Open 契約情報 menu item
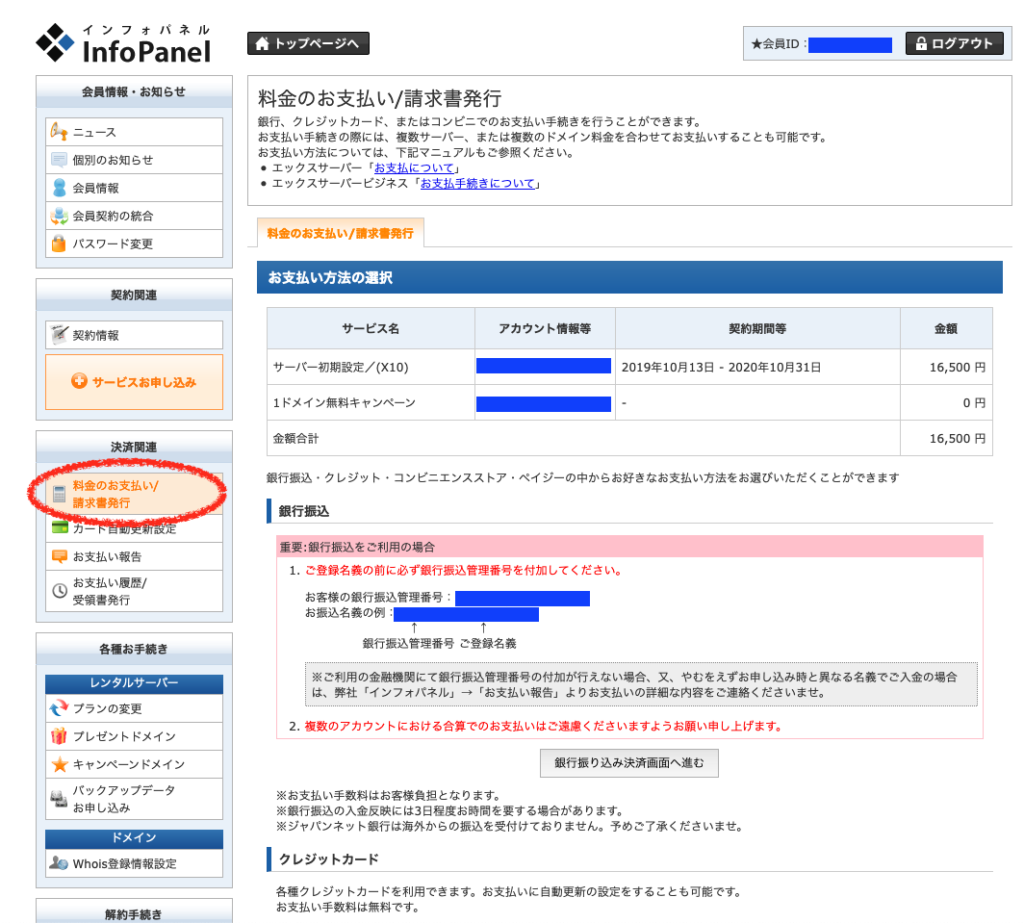Image resolution: width=1024 pixels, height=923 pixels. pos(134,335)
